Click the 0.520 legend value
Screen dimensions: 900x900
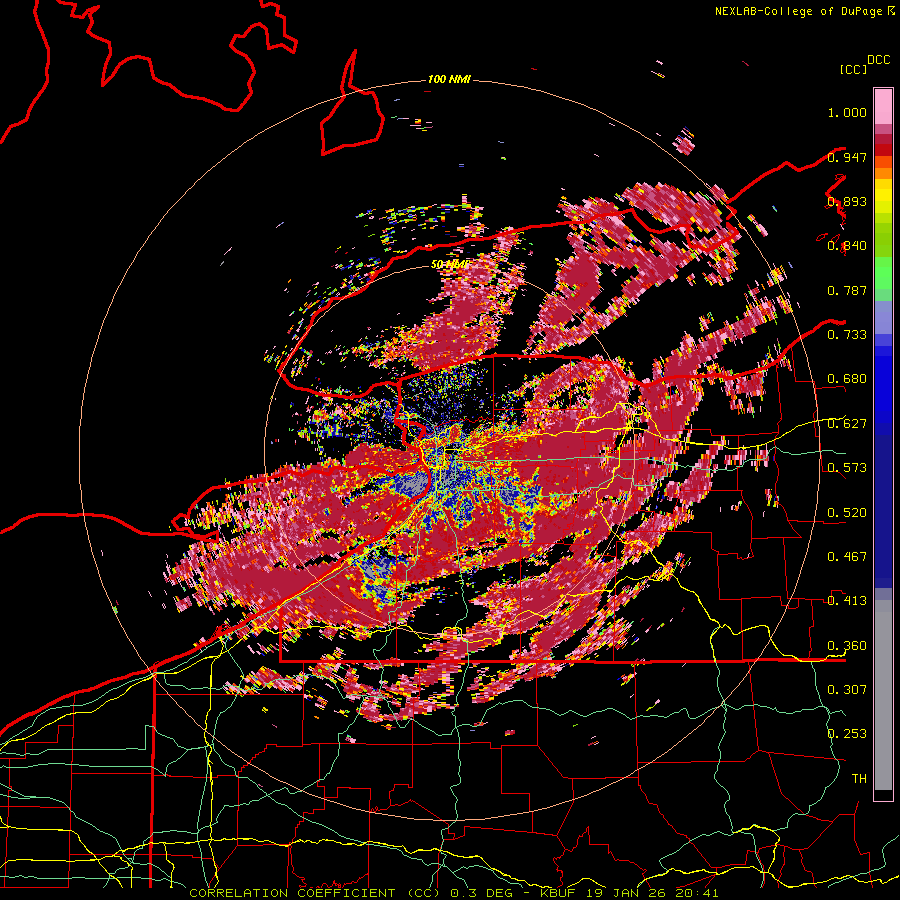click(847, 513)
